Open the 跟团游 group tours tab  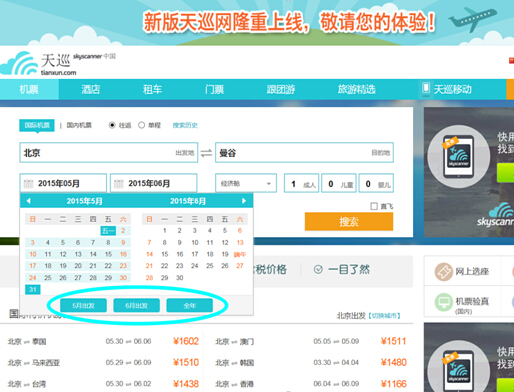pos(281,89)
